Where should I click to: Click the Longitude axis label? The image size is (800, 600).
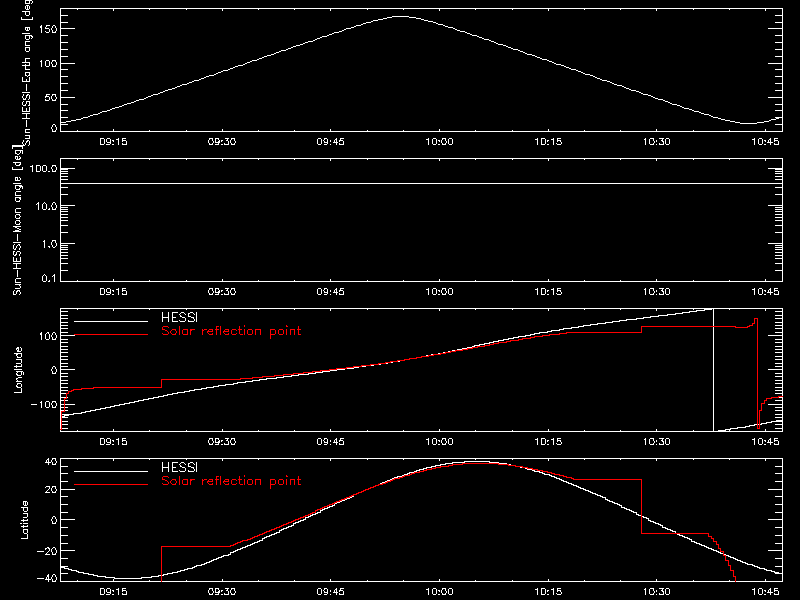(x=18, y=370)
